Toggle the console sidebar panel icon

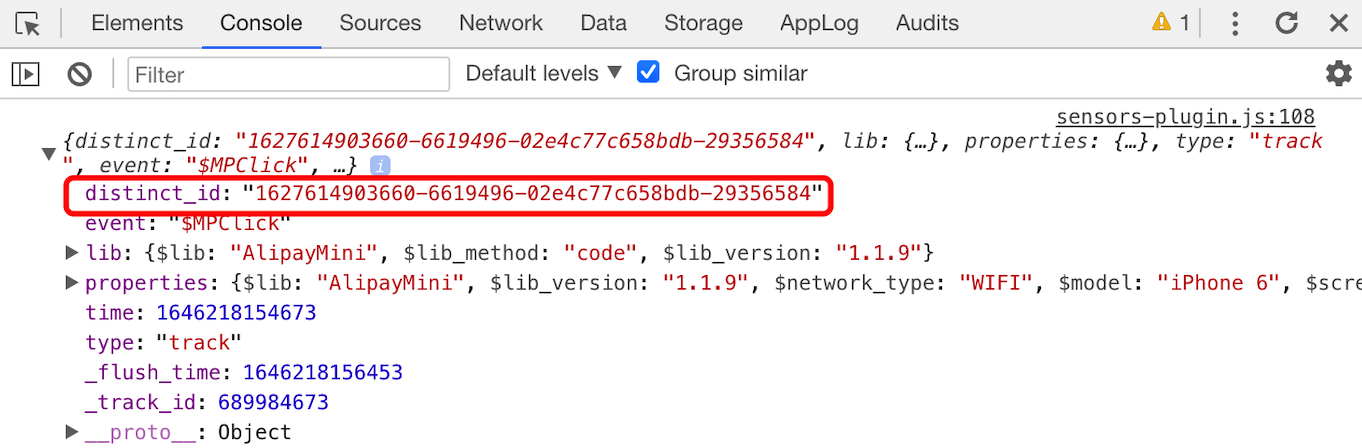tap(25, 73)
